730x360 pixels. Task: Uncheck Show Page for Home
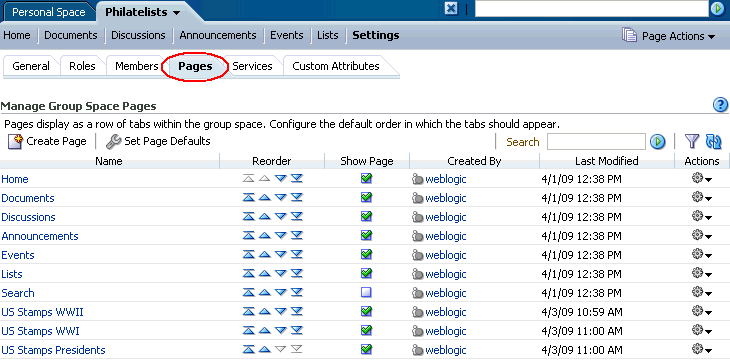(366, 178)
